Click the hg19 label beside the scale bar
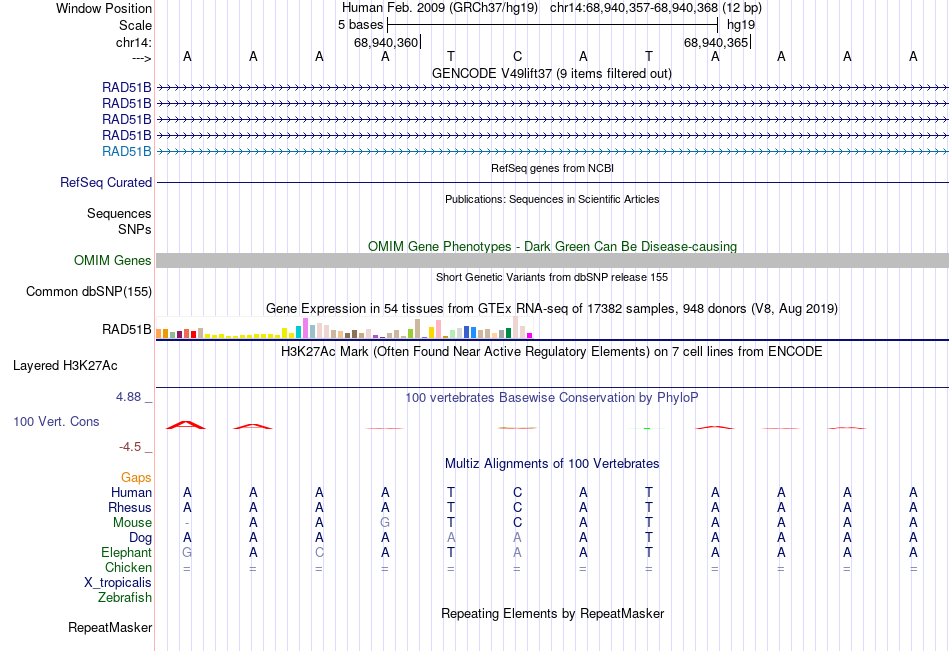Screen dimensions: 950x651 (741, 25)
